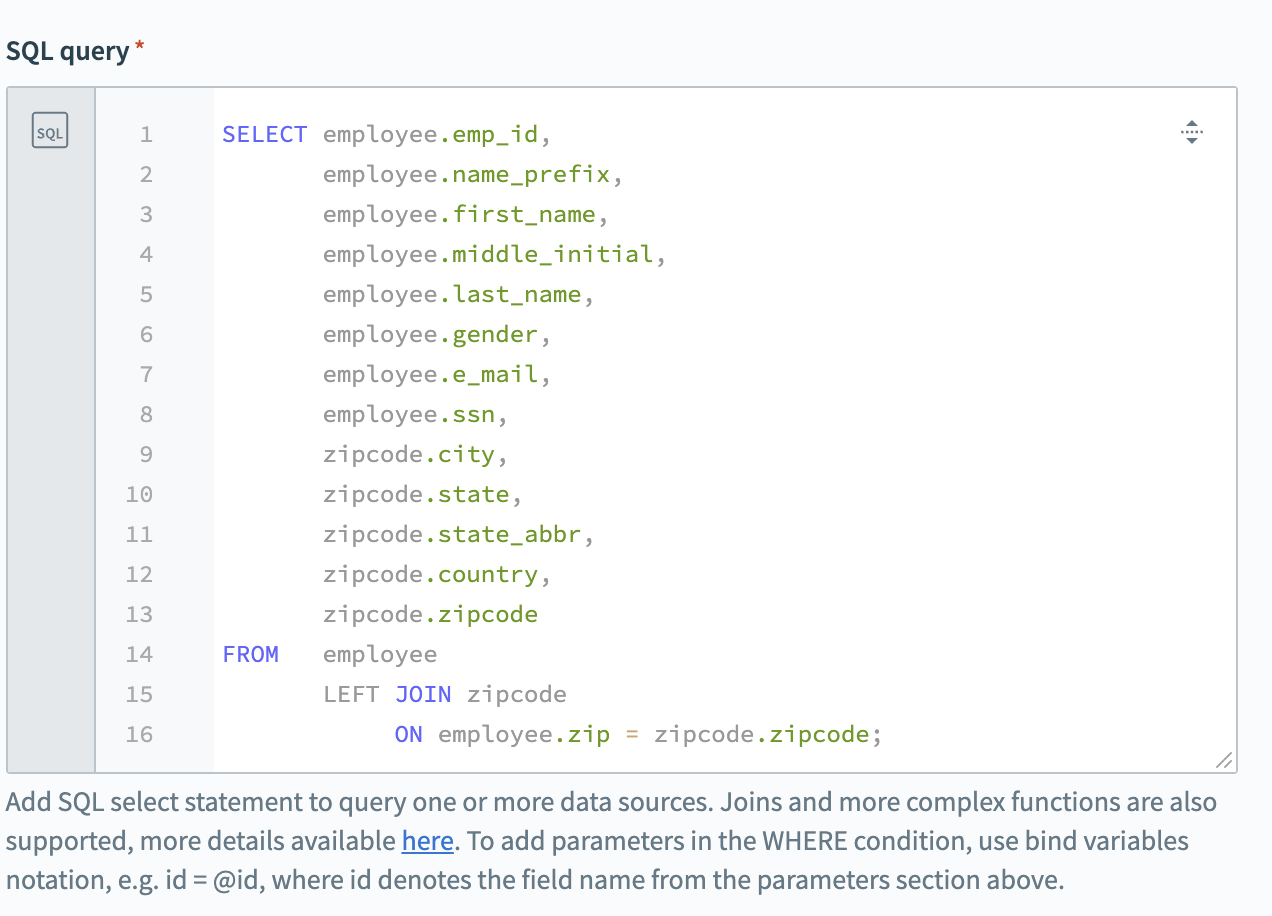Click line number 14 in the gutter
Viewport: 1272px width, 916px height.
pos(140,653)
